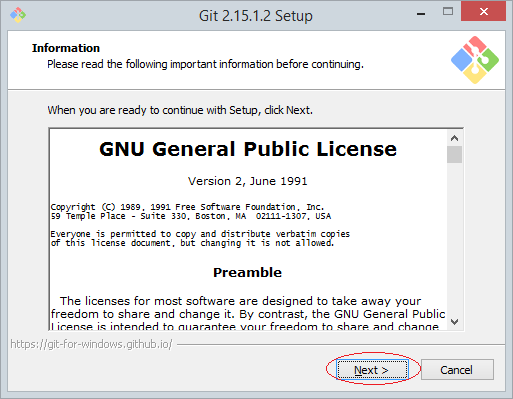Maximize the Git Setup window
This screenshot has height=399, width=513.
pyautogui.click(x=448, y=12)
